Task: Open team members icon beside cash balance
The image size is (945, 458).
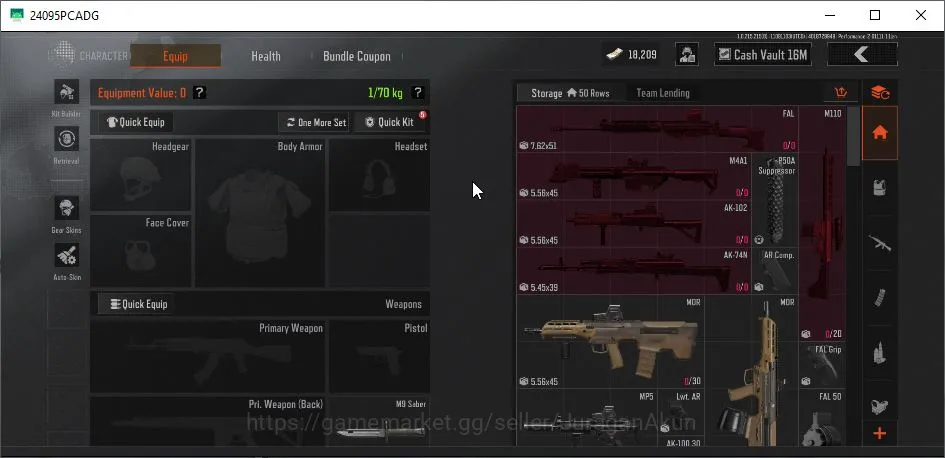Action: click(686, 54)
